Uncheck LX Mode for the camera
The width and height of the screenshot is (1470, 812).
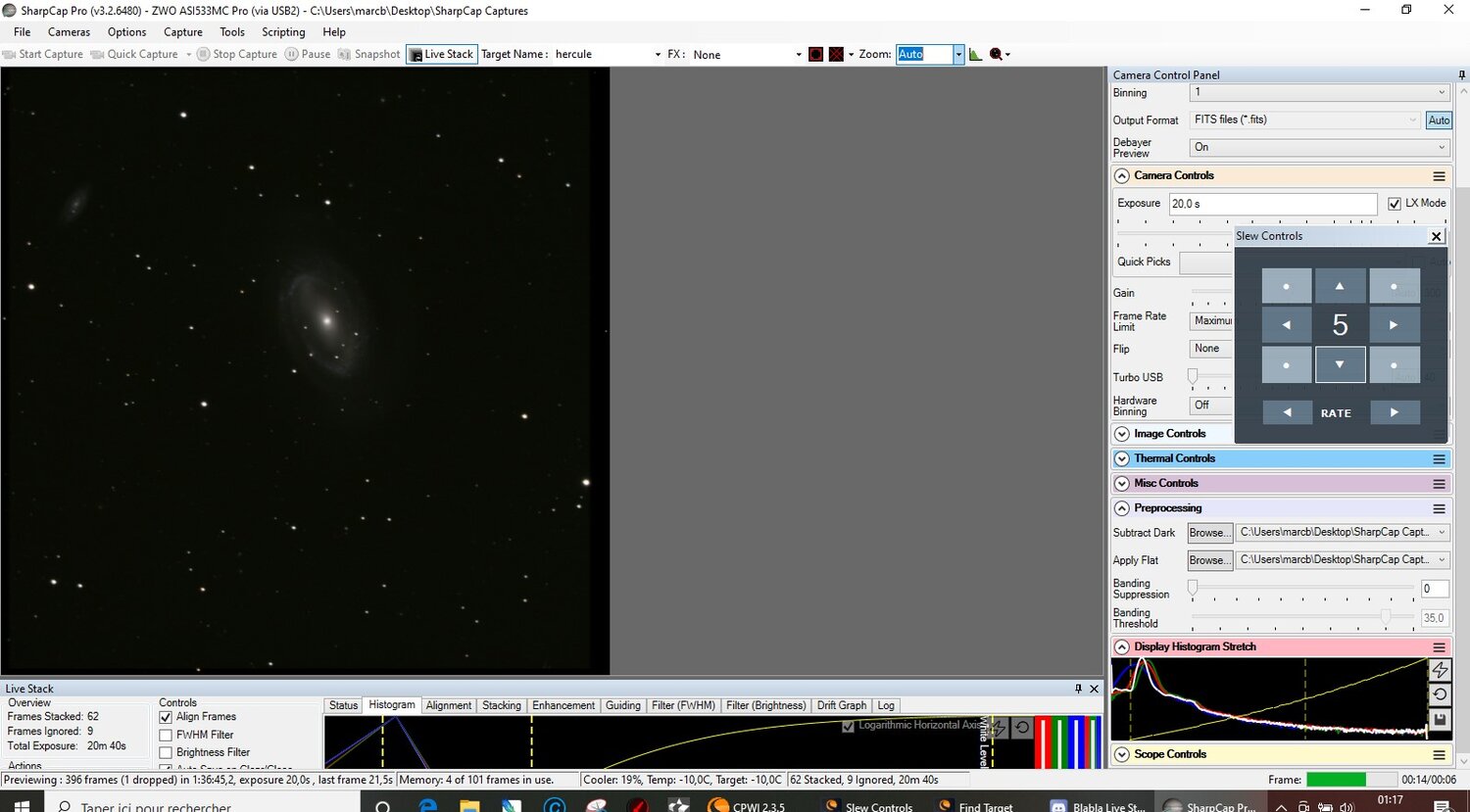[x=1395, y=204]
